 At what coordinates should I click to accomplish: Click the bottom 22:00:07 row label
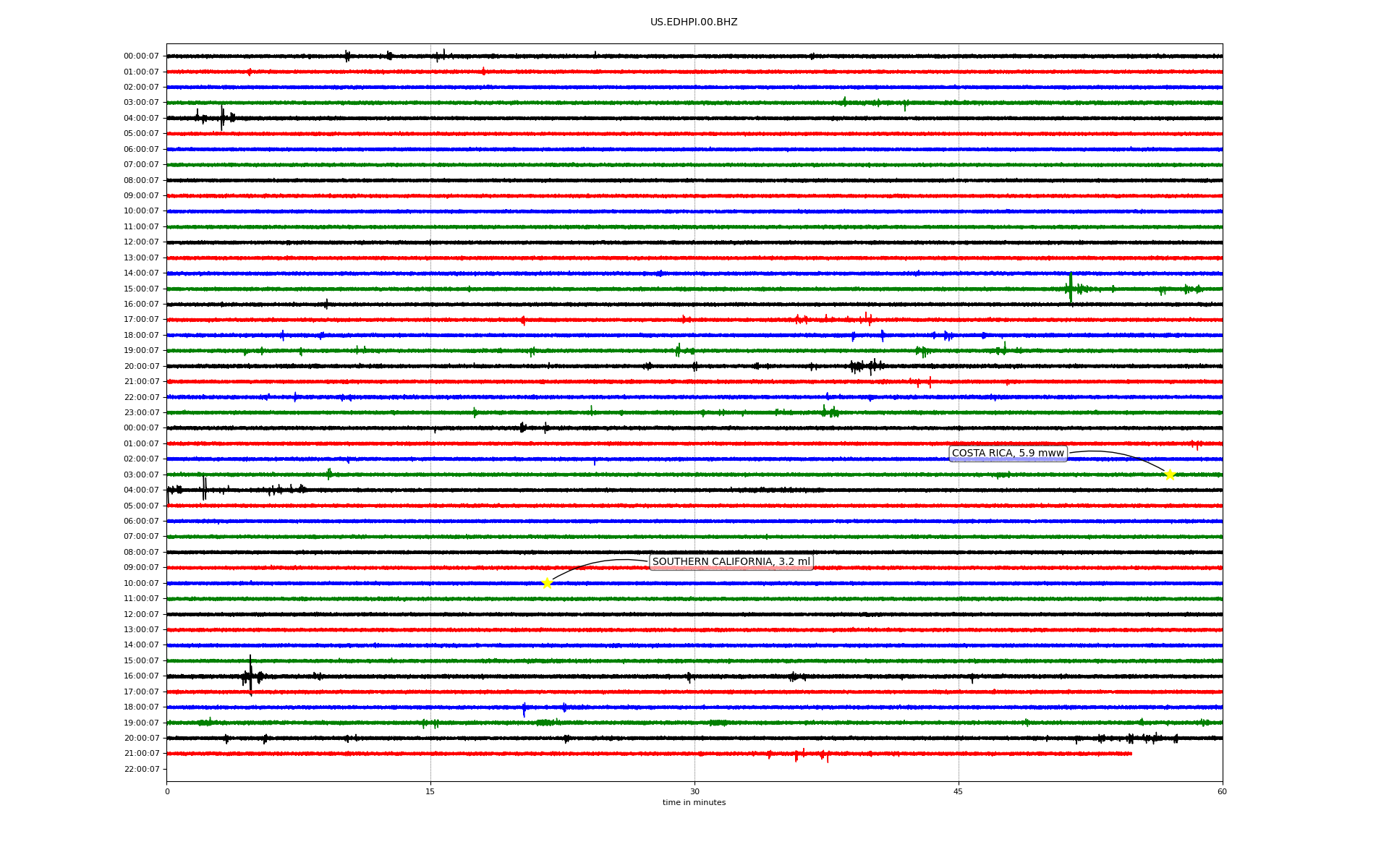click(141, 770)
